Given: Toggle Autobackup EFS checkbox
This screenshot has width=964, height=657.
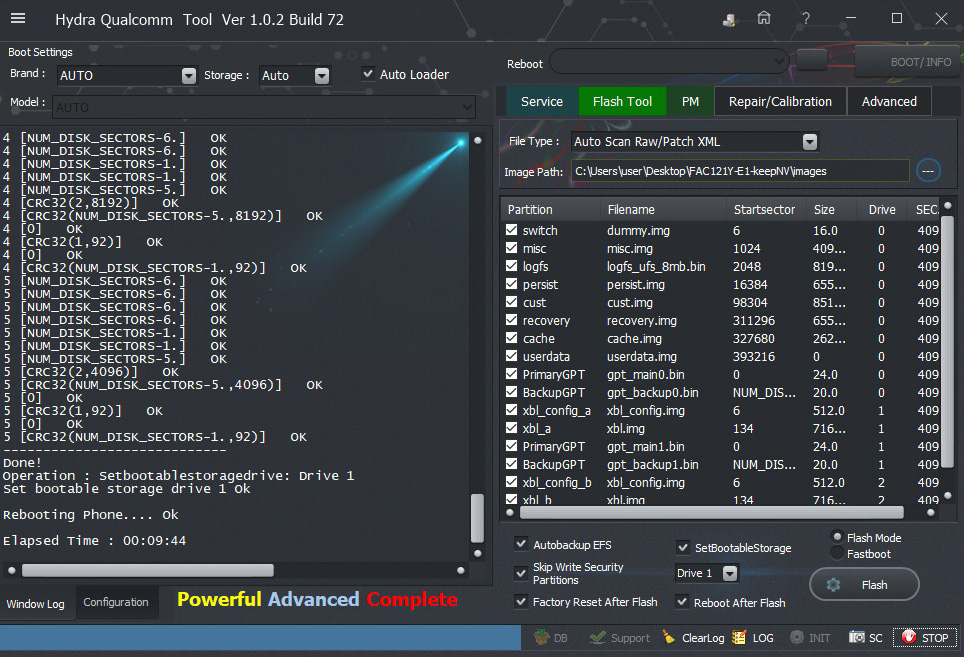Looking at the screenshot, I should click(x=521, y=544).
